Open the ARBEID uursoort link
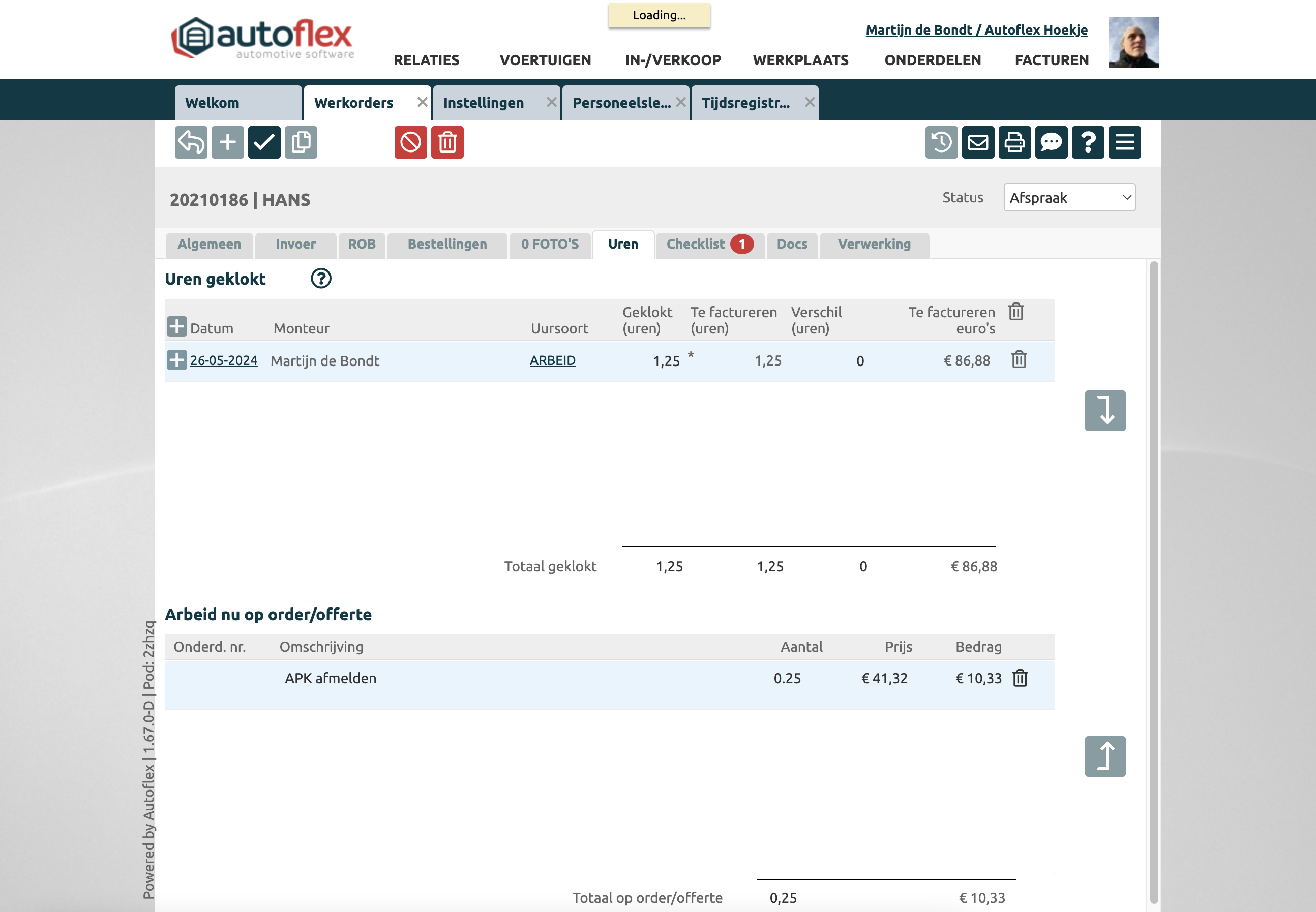 pyautogui.click(x=552, y=360)
